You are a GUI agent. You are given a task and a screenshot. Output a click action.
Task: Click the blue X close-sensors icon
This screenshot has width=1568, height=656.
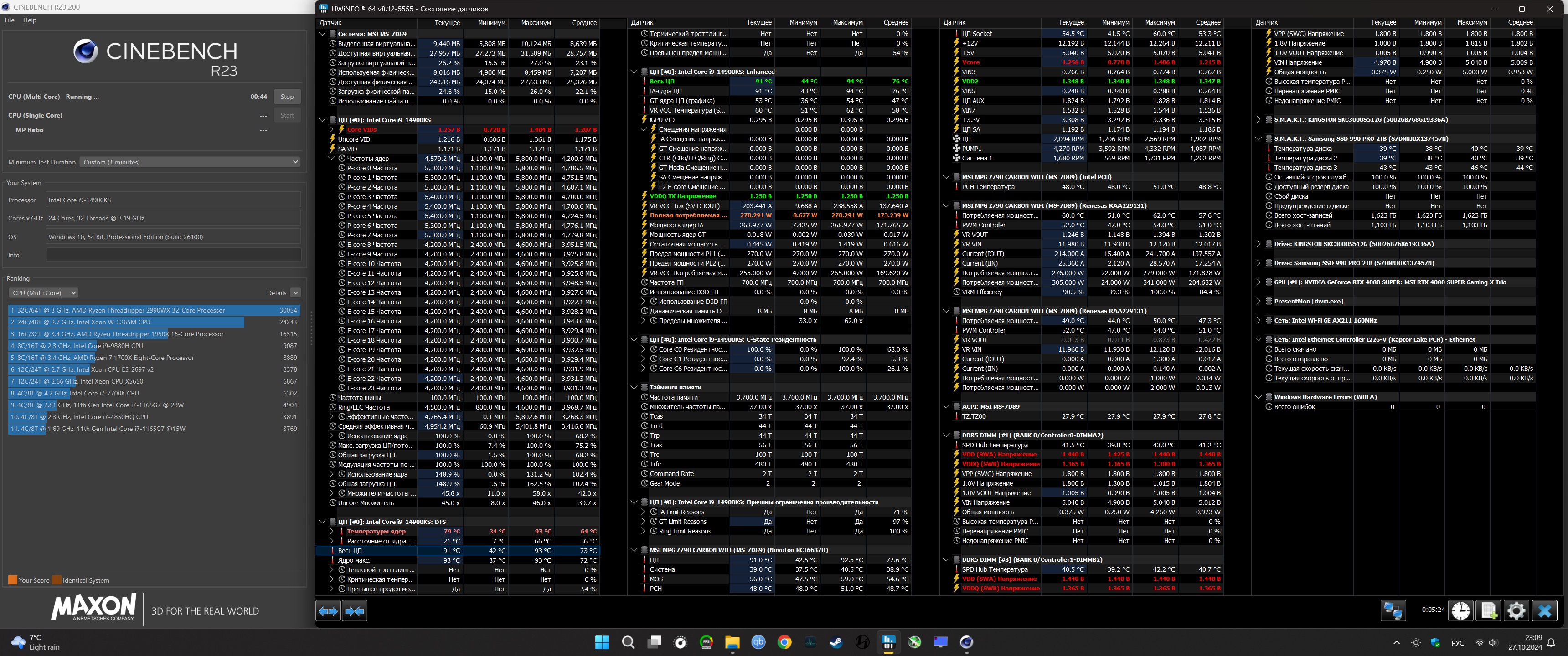pyautogui.click(x=1544, y=610)
